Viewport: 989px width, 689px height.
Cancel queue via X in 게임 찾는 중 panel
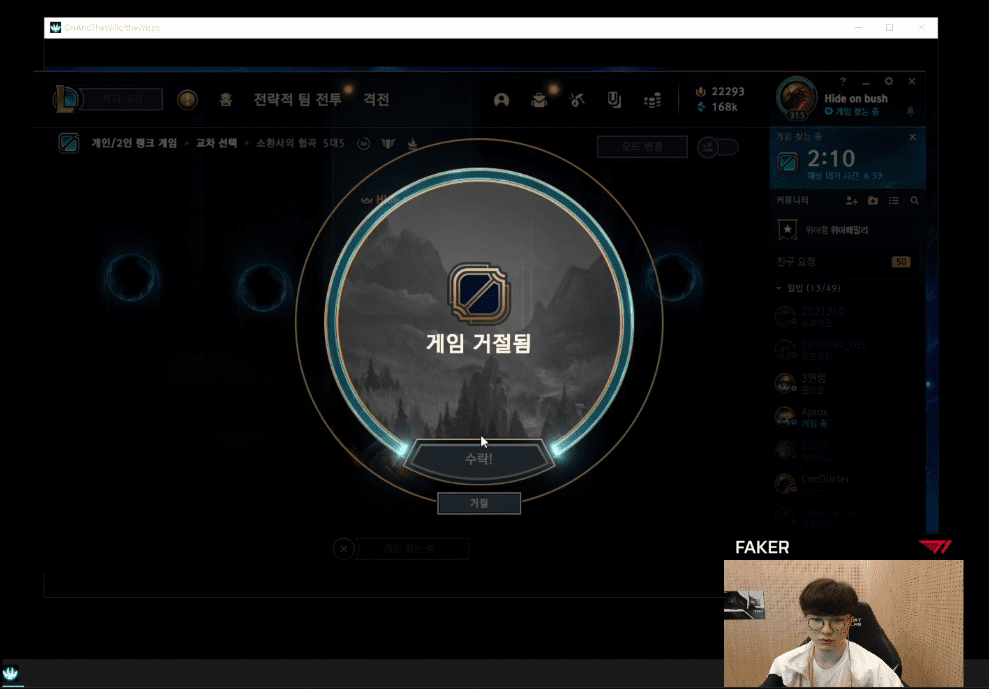[913, 137]
